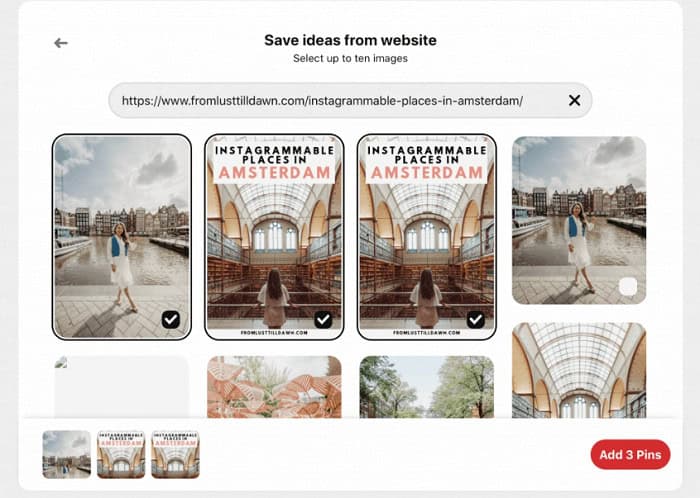Select the blank loading image tile
The image size is (700, 498).
121,387
